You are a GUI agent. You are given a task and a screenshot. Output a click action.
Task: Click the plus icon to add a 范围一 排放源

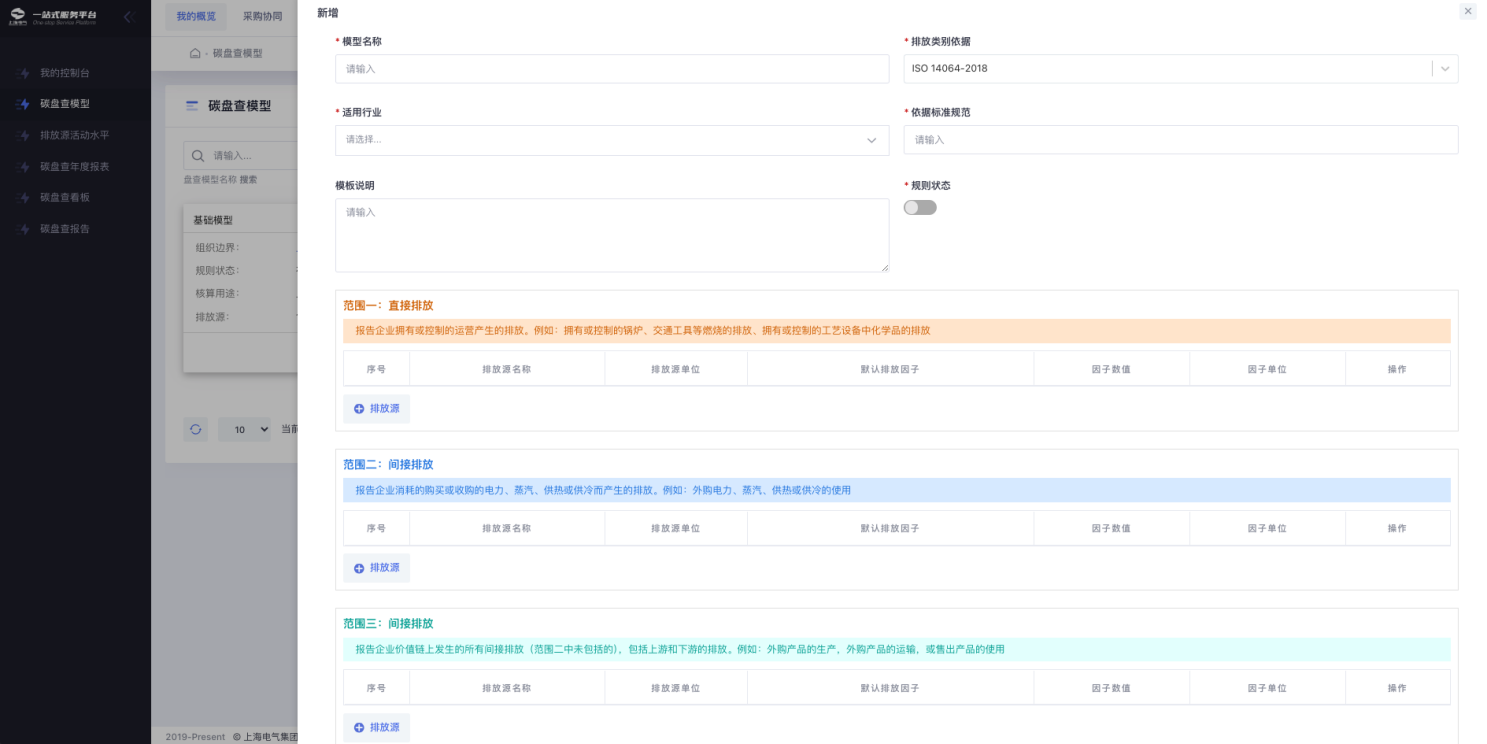click(x=359, y=409)
